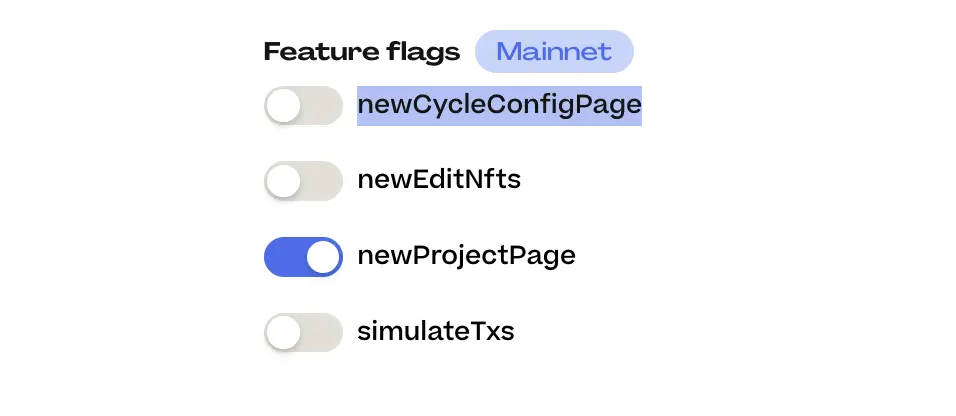Viewport: 956px width, 416px height.
Task: Click the newEditNfts label text
Action: pos(439,181)
